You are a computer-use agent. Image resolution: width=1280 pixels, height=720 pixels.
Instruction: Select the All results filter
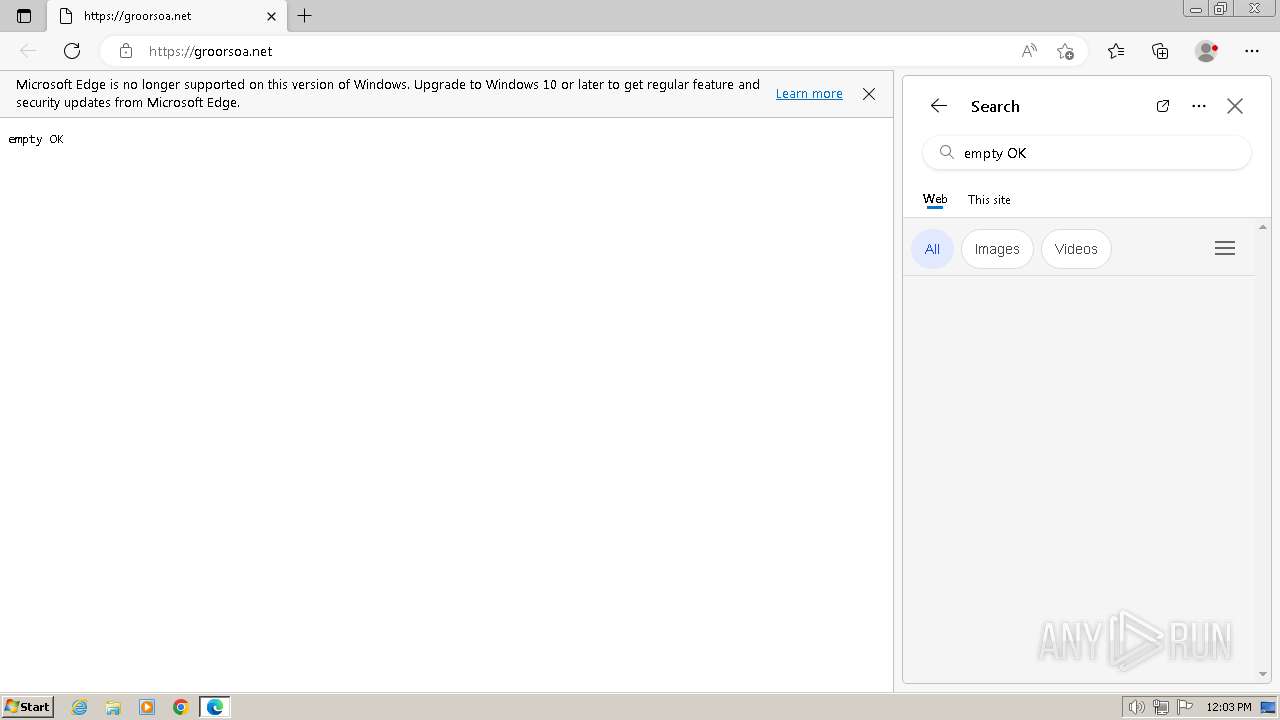932,249
